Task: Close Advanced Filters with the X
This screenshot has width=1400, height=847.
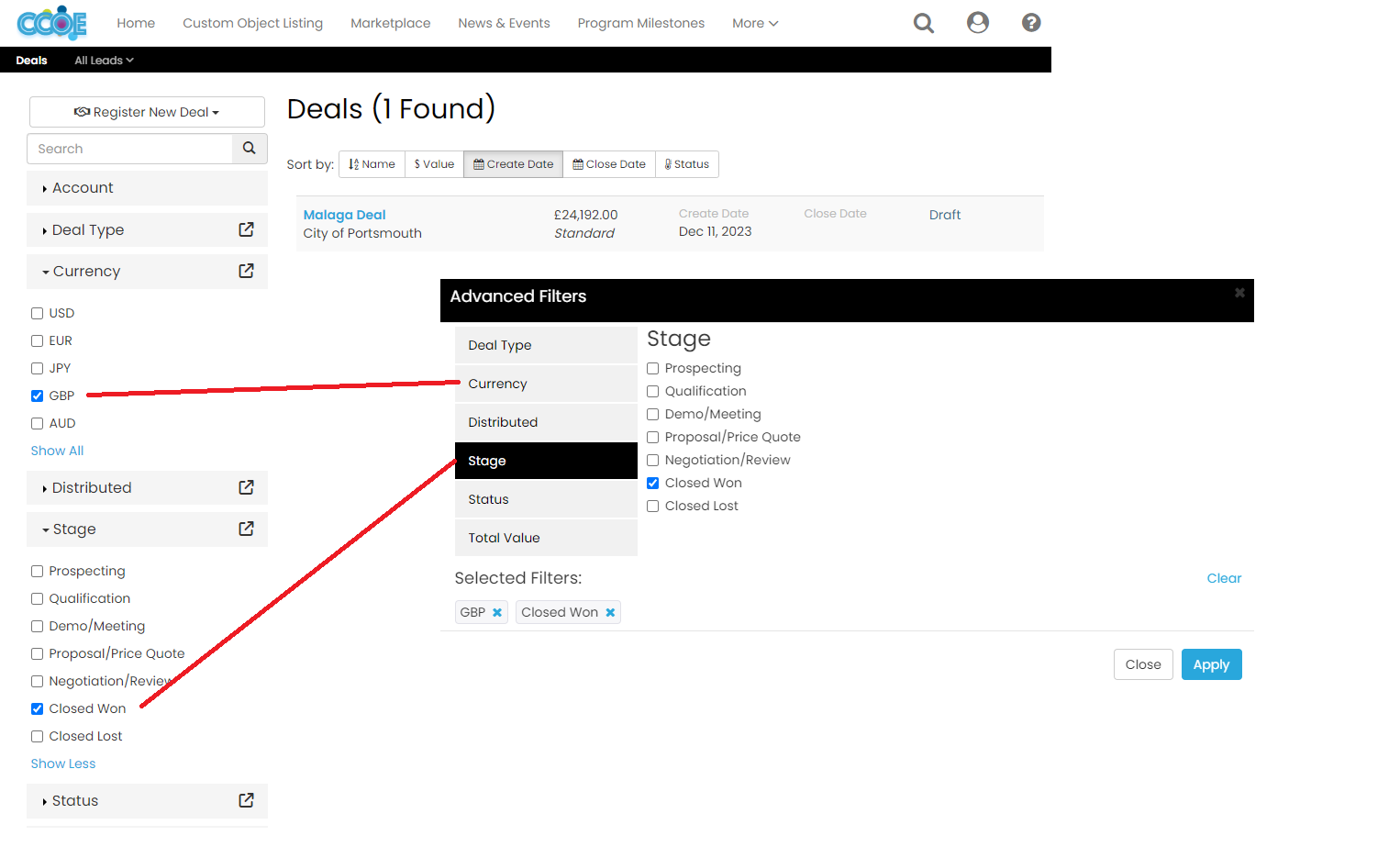Action: (x=1239, y=293)
